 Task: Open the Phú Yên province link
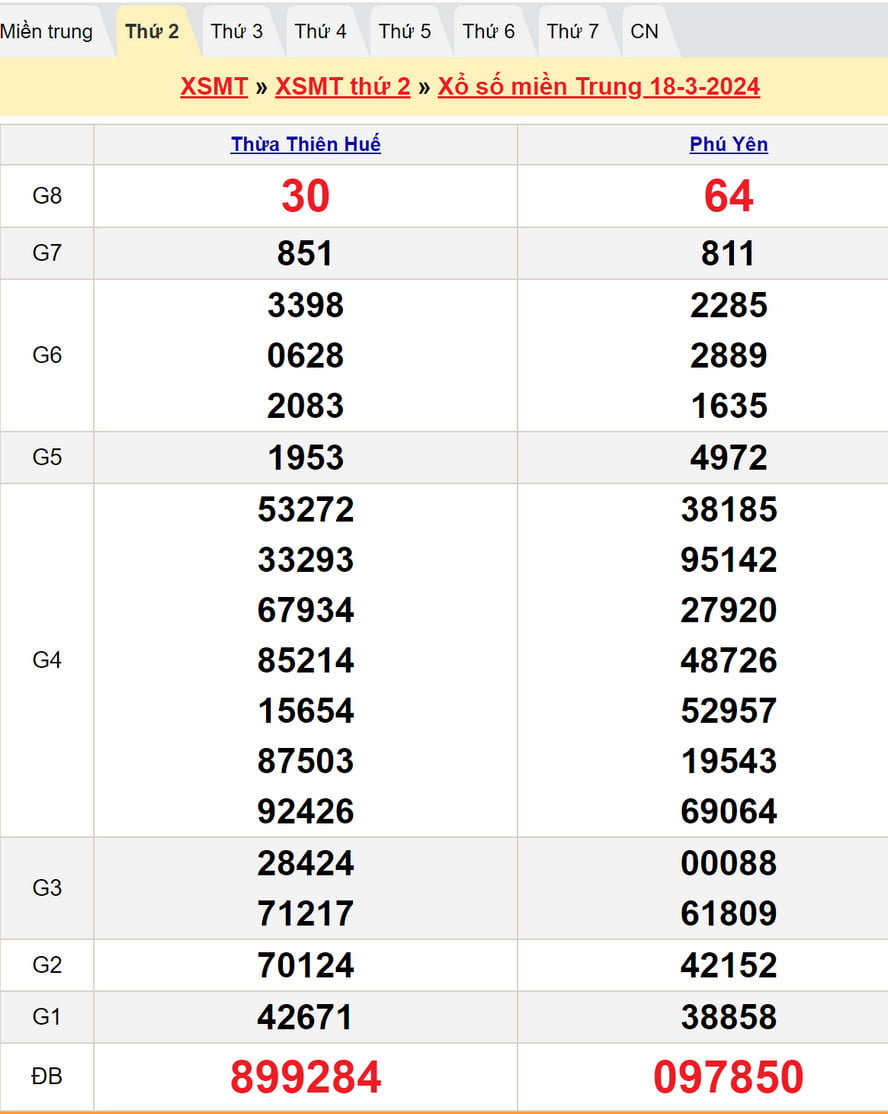coord(728,144)
